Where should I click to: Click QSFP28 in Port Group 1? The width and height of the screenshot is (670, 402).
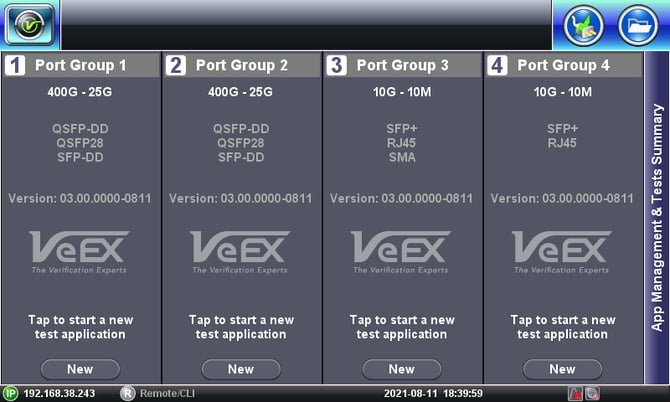[80, 143]
